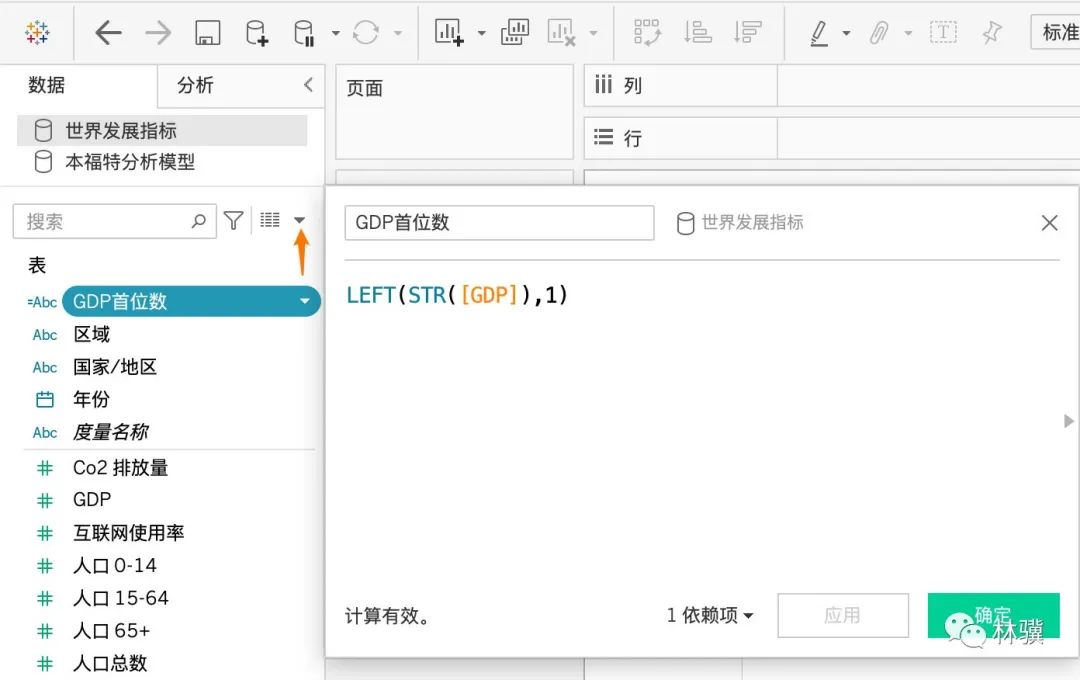Toggle the show mark labels icon
Screen dimensions: 1080x680
943,32
